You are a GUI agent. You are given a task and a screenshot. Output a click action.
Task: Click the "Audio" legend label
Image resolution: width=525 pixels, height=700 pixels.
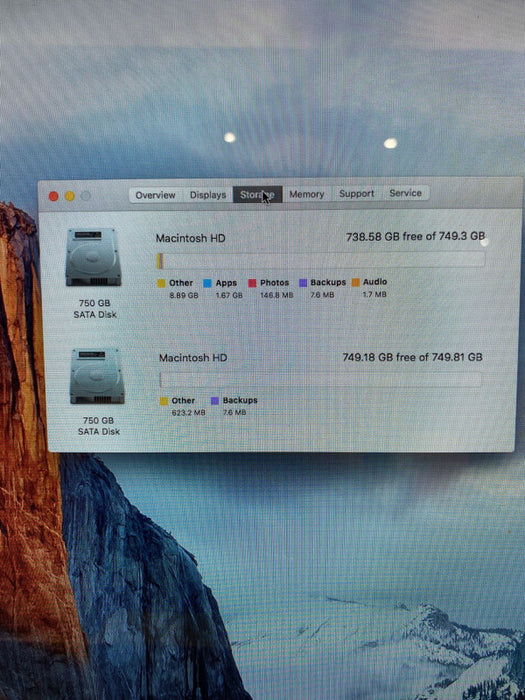(375, 282)
